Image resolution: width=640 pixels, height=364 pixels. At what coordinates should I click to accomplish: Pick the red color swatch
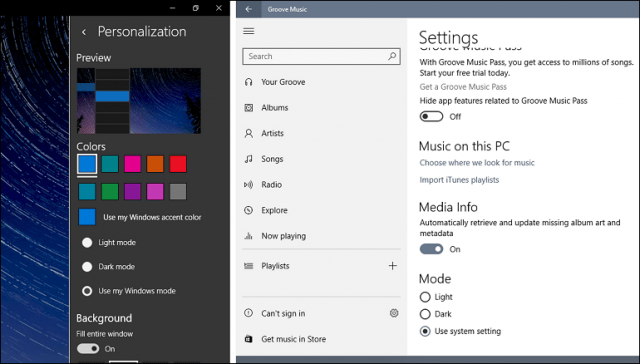tap(178, 164)
